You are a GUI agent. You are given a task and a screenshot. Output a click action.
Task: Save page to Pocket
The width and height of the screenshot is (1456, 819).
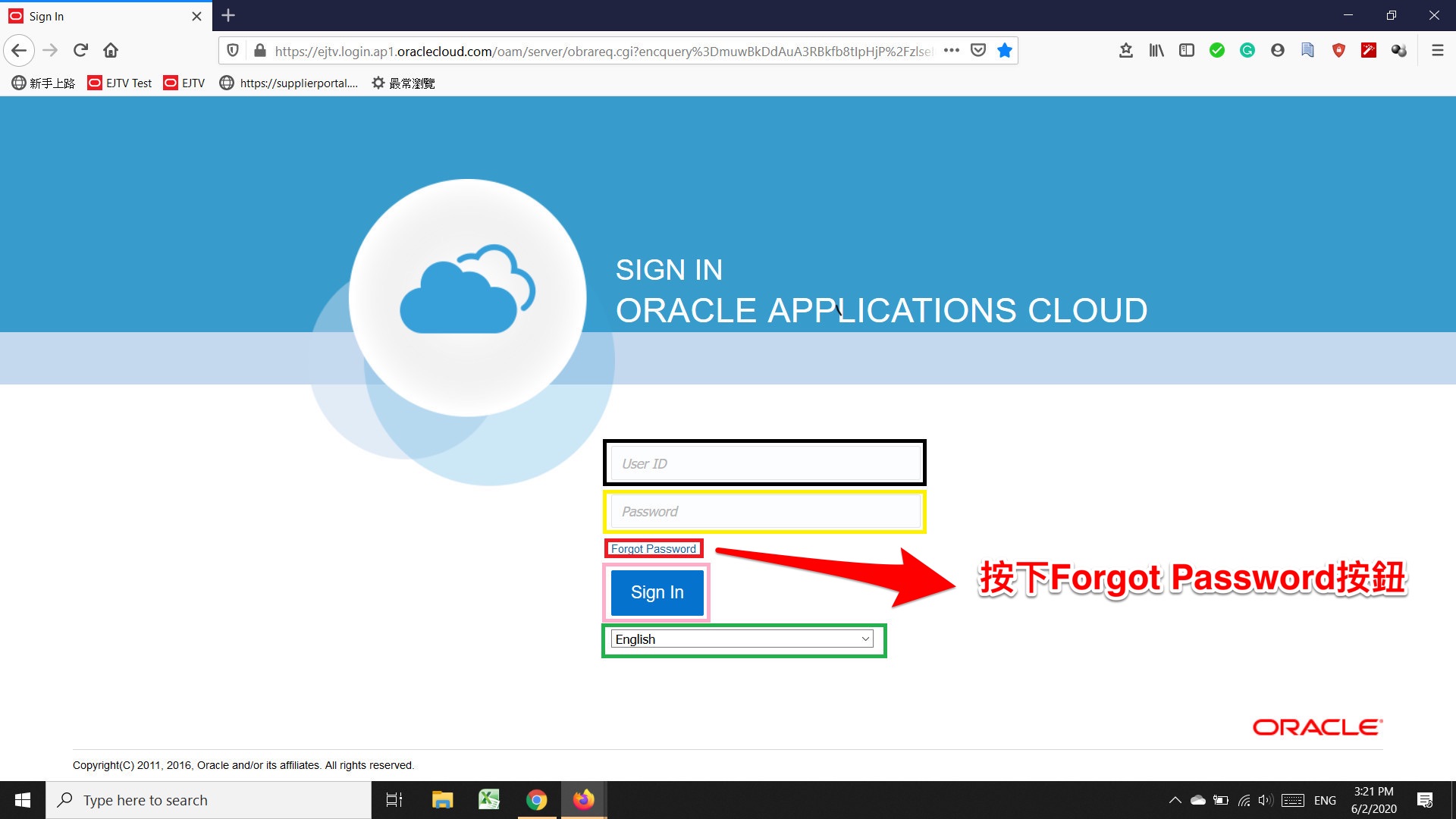pos(978,51)
